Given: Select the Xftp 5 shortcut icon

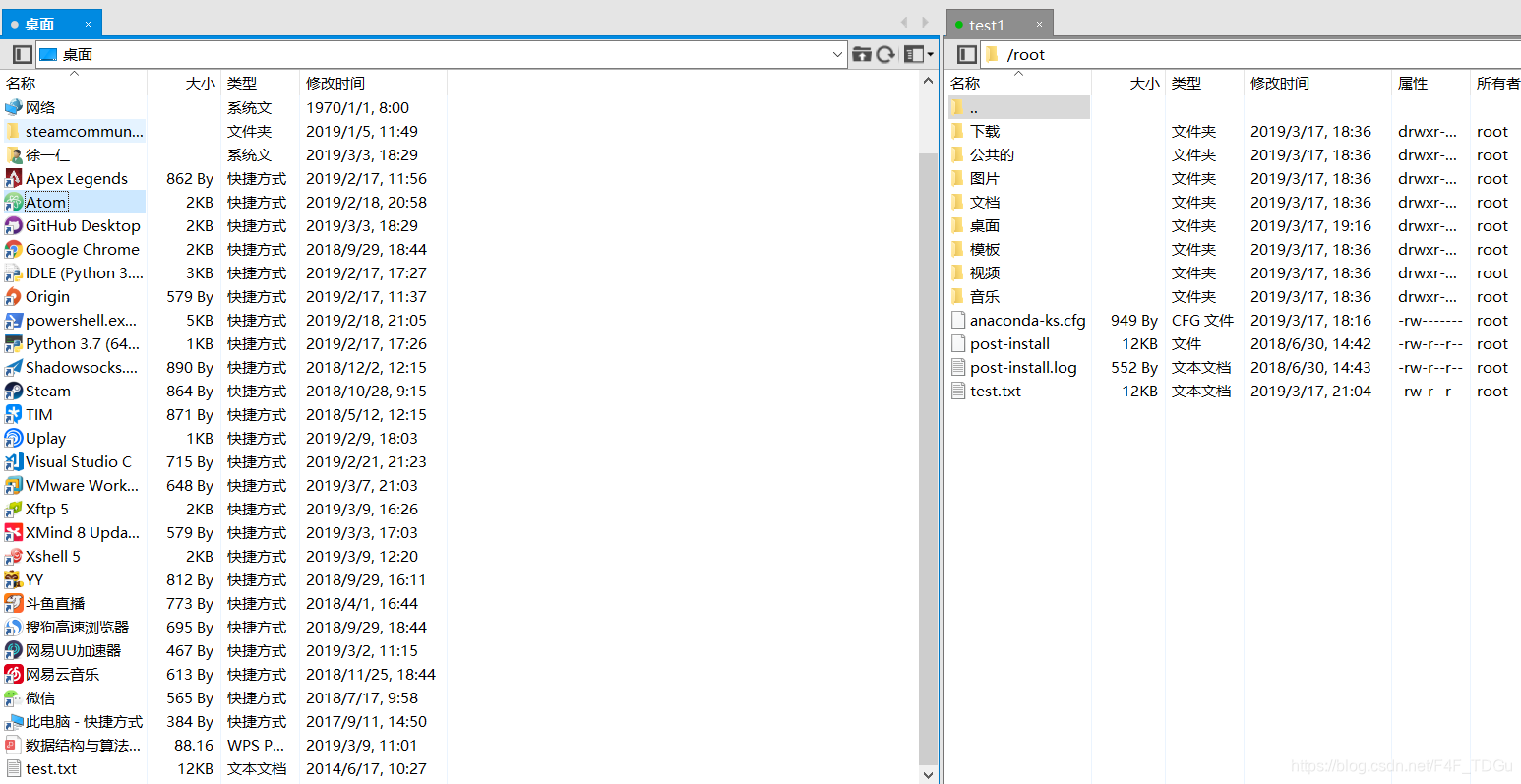Looking at the screenshot, I should click(x=13, y=509).
